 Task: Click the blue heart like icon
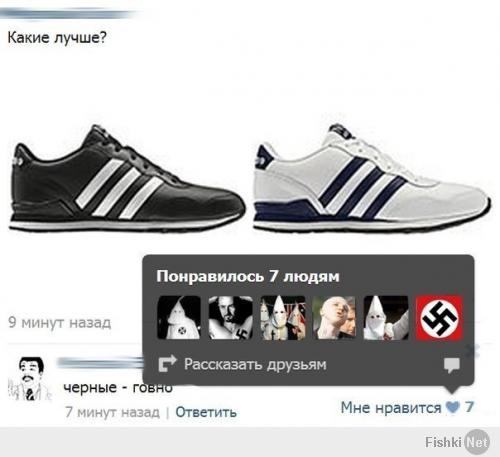pyautogui.click(x=453, y=407)
